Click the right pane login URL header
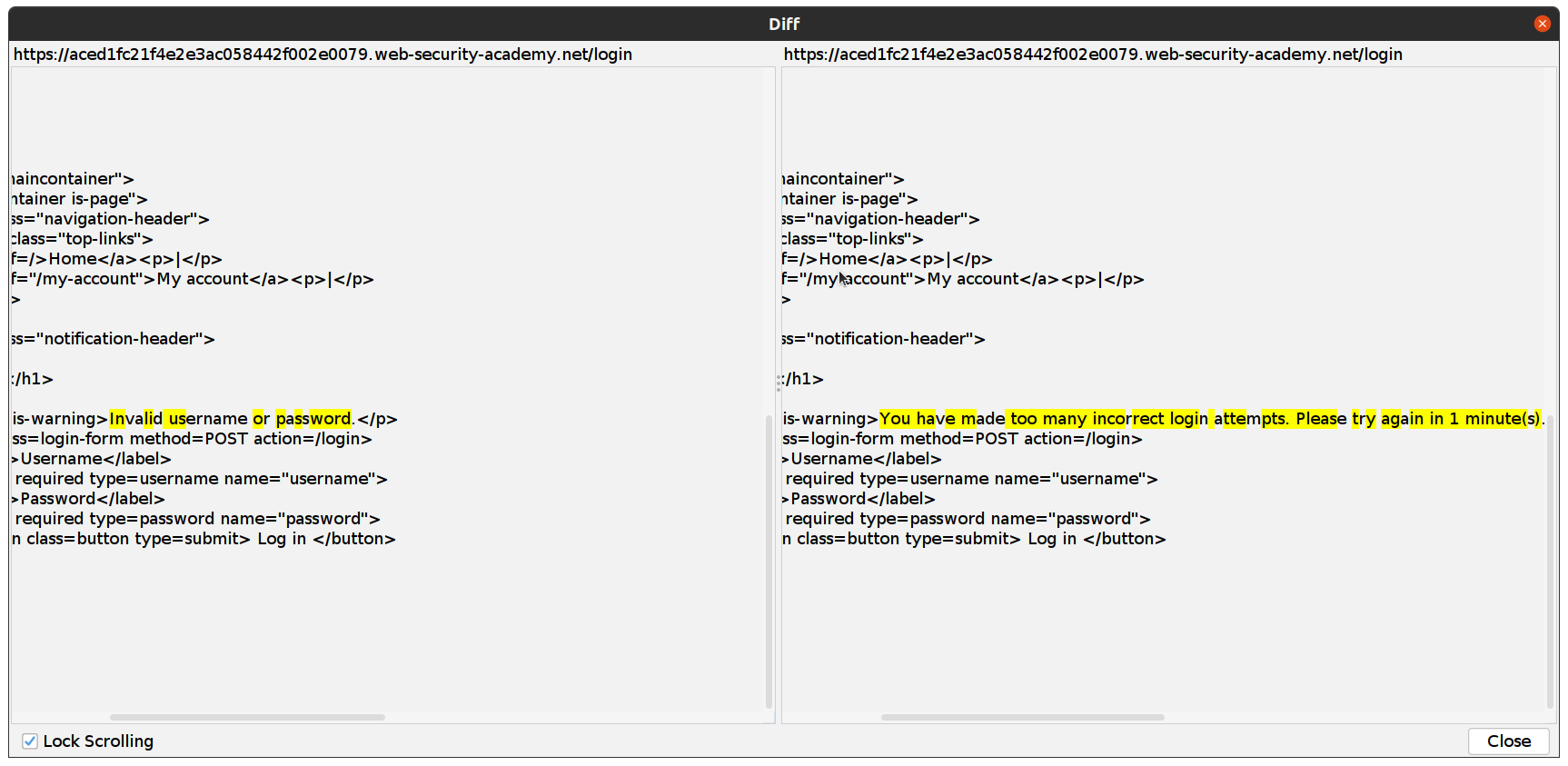This screenshot has height=766, width=1568. (x=1093, y=55)
